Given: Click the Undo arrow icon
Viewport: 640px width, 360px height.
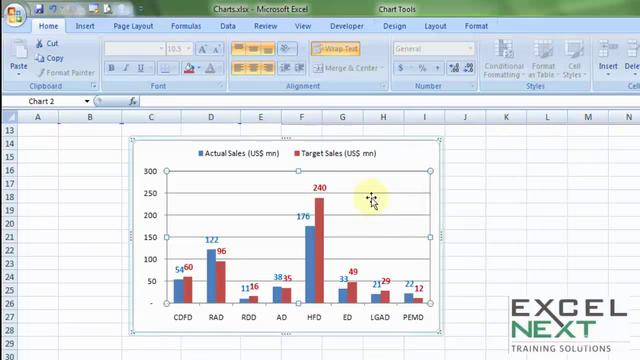Looking at the screenshot, I should coord(53,9).
